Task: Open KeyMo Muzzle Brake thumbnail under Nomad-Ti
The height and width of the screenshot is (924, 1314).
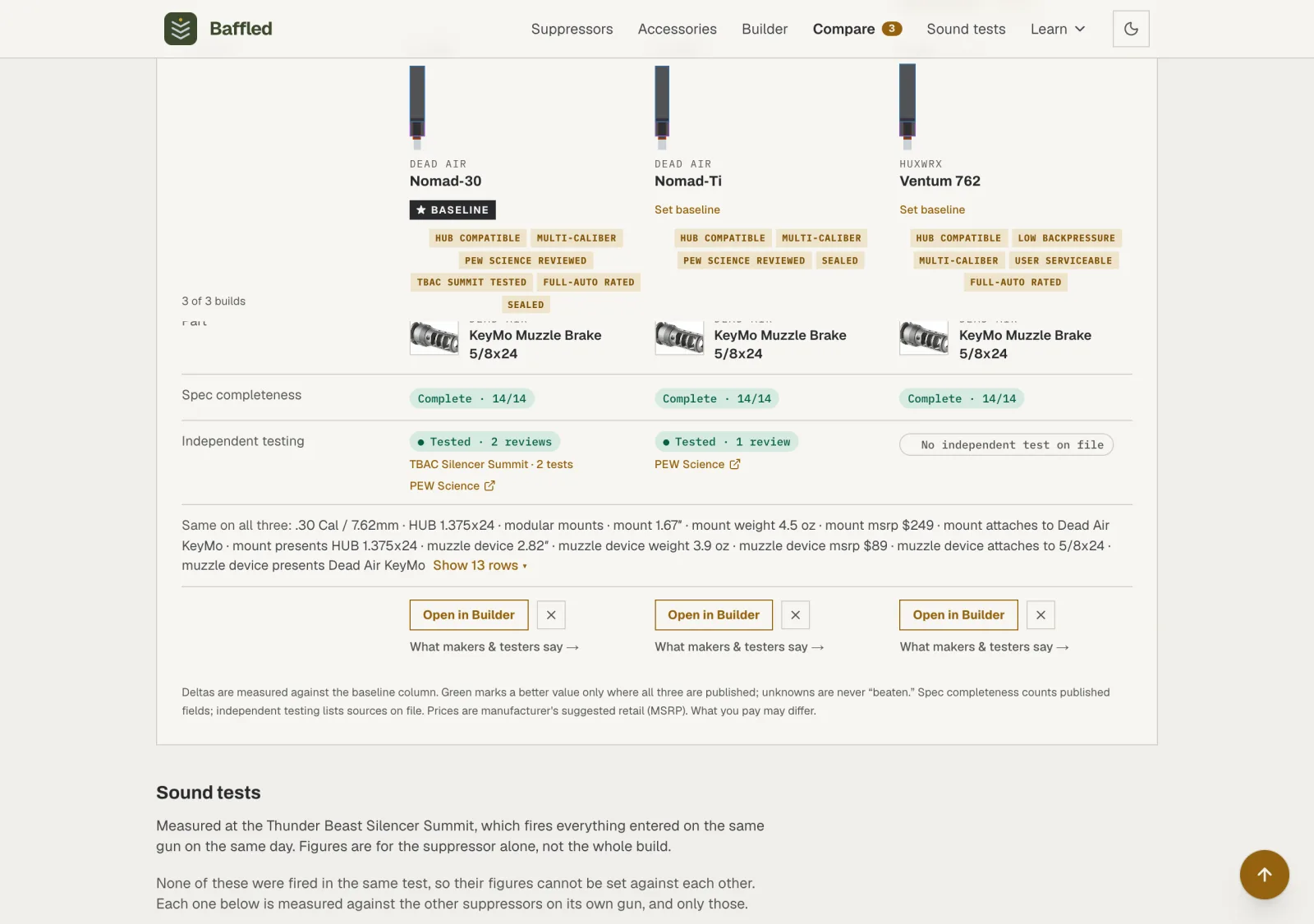Action: point(679,338)
